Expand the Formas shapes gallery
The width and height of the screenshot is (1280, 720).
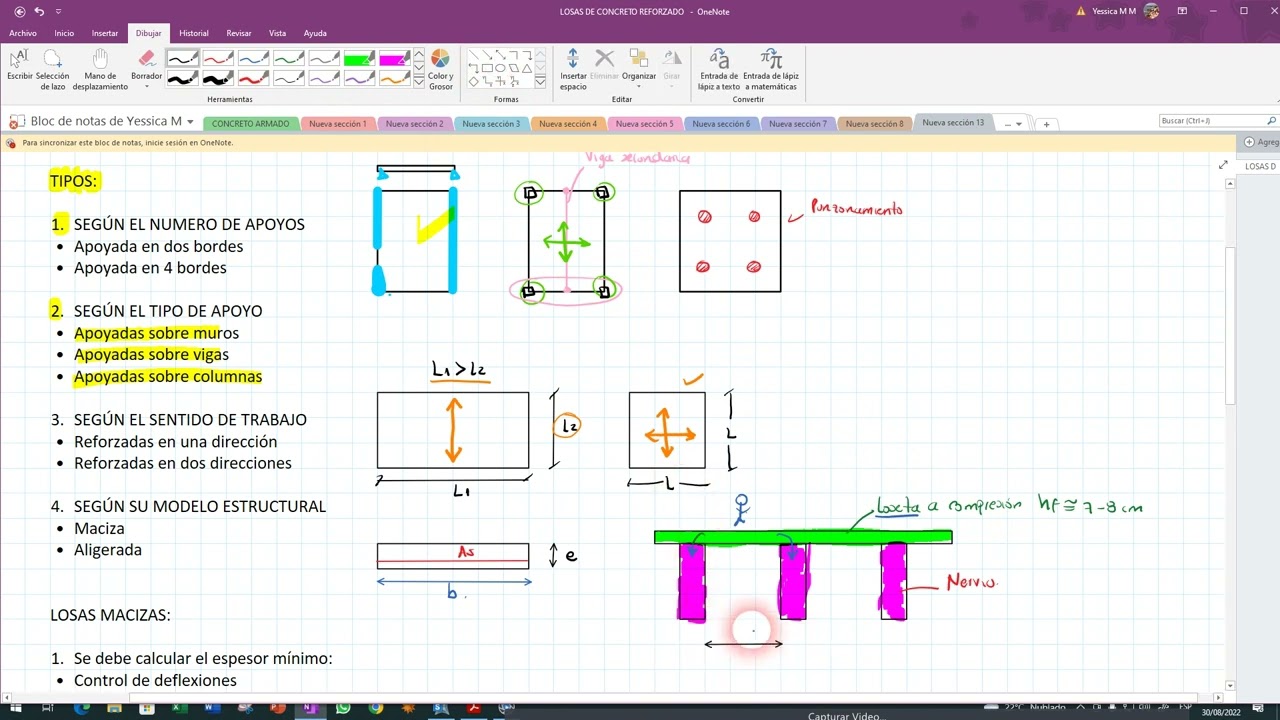tap(539, 82)
